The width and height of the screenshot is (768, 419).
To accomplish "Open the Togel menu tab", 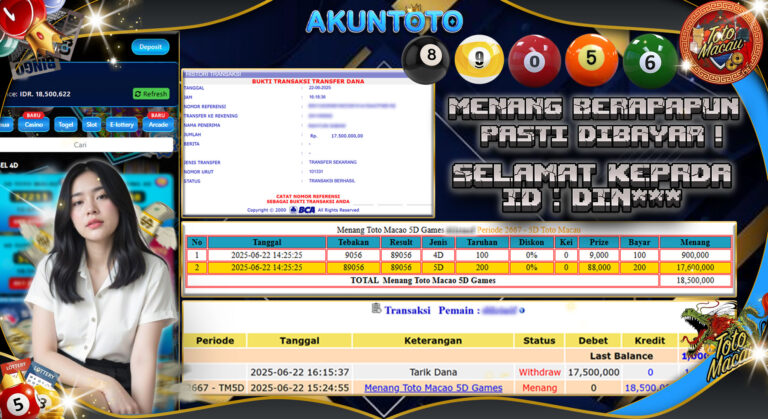I will pos(66,124).
